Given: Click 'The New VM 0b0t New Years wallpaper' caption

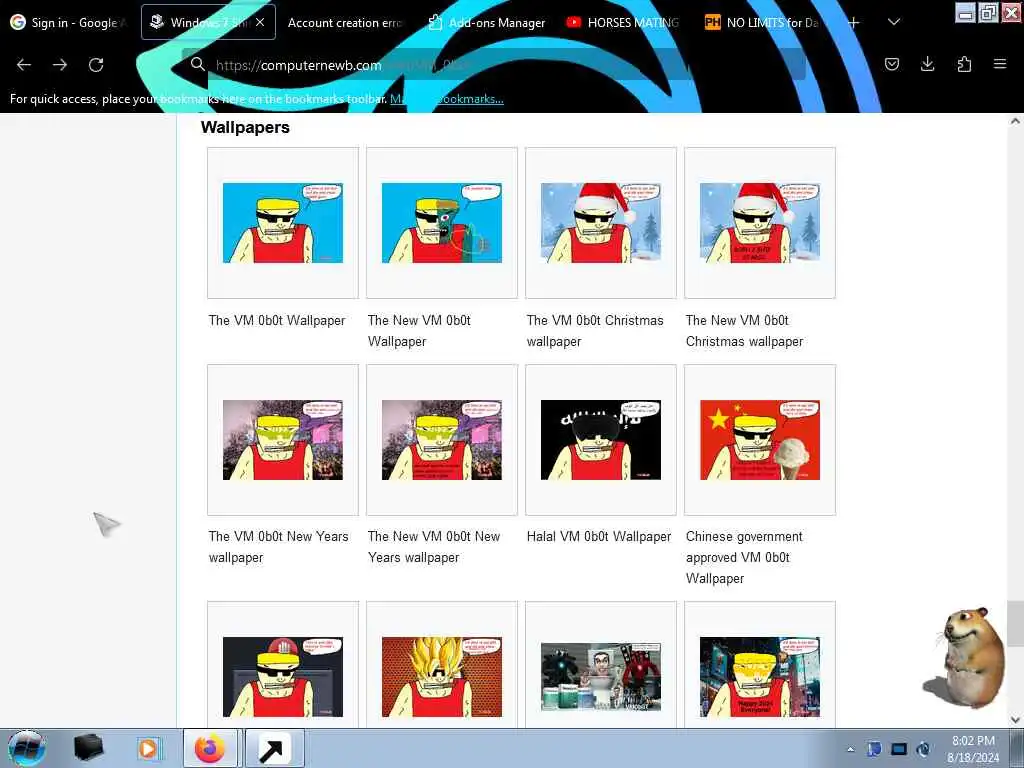Looking at the screenshot, I should click(434, 547).
